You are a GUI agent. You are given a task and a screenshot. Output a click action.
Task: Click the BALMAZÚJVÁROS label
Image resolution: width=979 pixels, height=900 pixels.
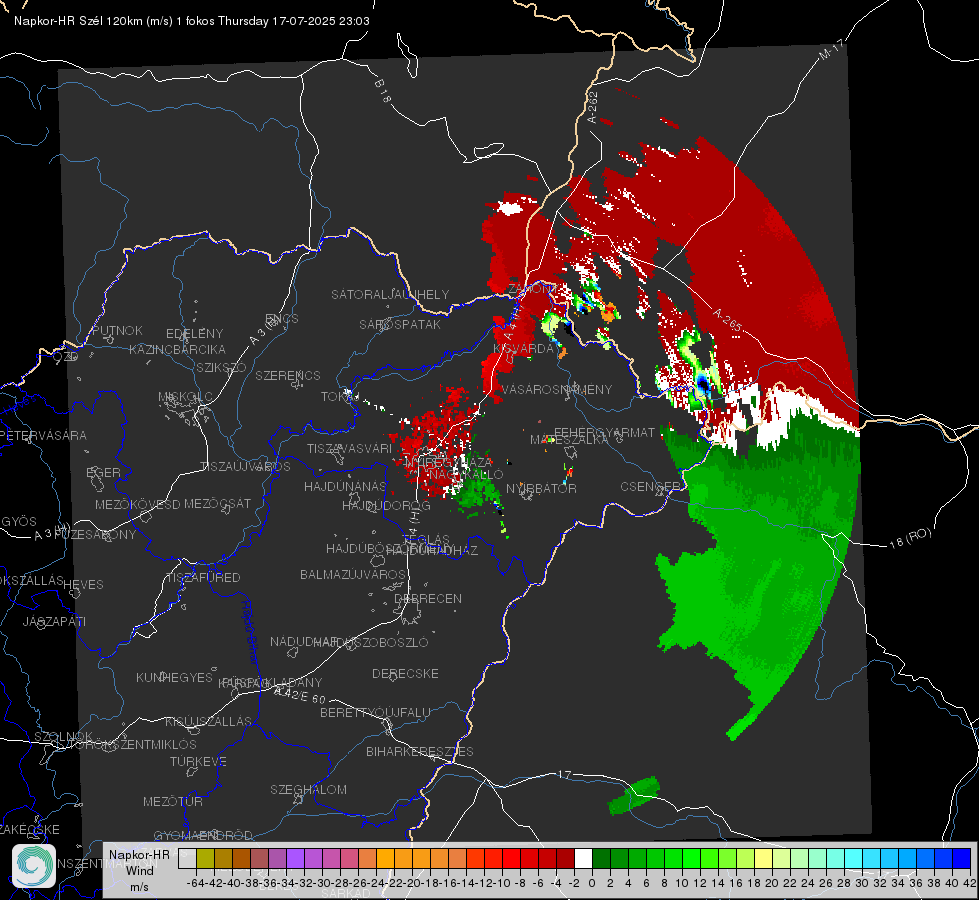pos(353,574)
